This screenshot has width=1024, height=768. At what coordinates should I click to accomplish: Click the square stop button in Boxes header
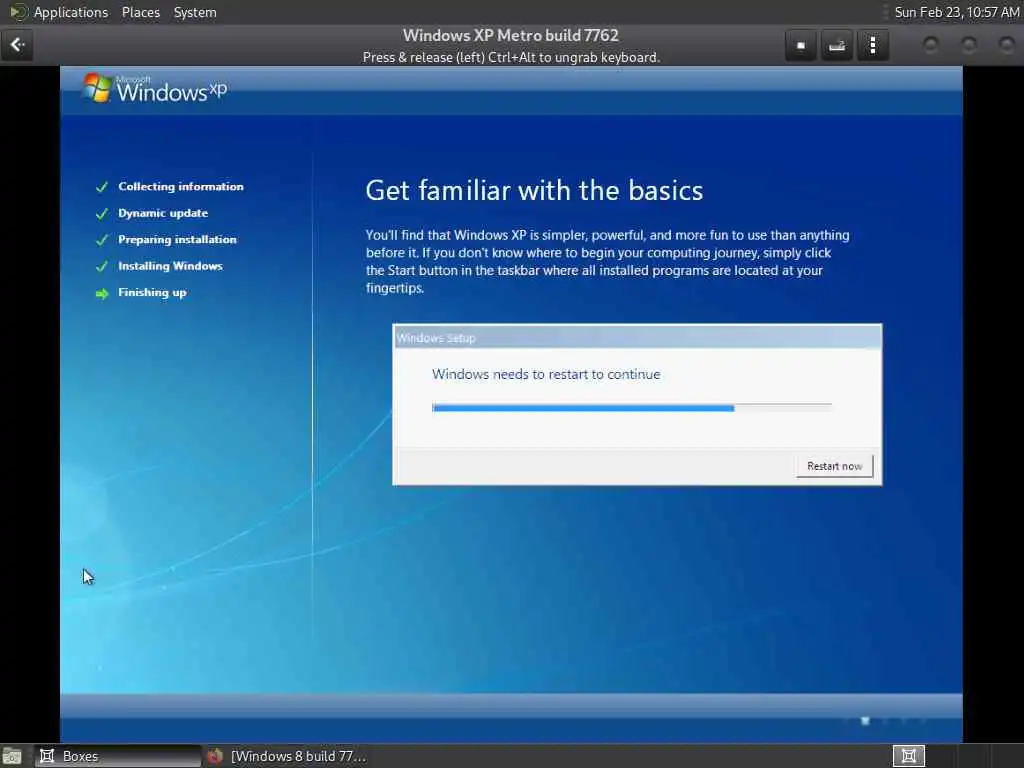click(801, 45)
